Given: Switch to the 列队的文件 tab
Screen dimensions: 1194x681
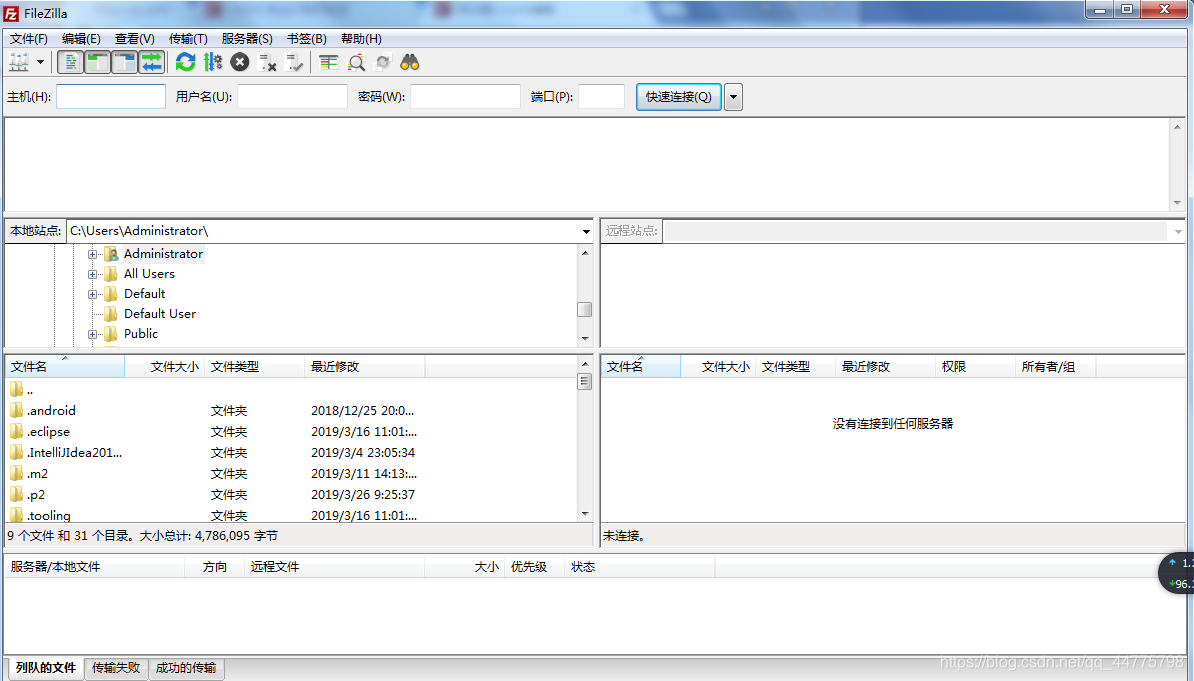Looking at the screenshot, I should coord(46,668).
